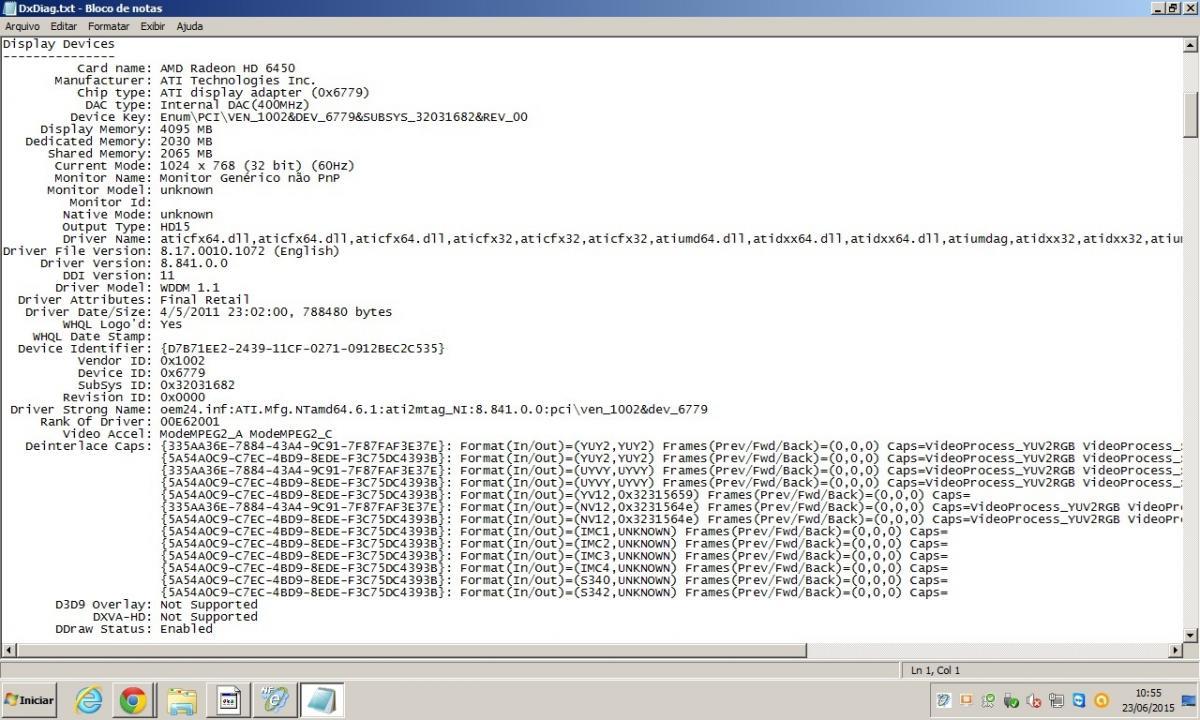This screenshot has height=720, width=1200.
Task: Open the Exibir menu
Action: pyautogui.click(x=153, y=26)
